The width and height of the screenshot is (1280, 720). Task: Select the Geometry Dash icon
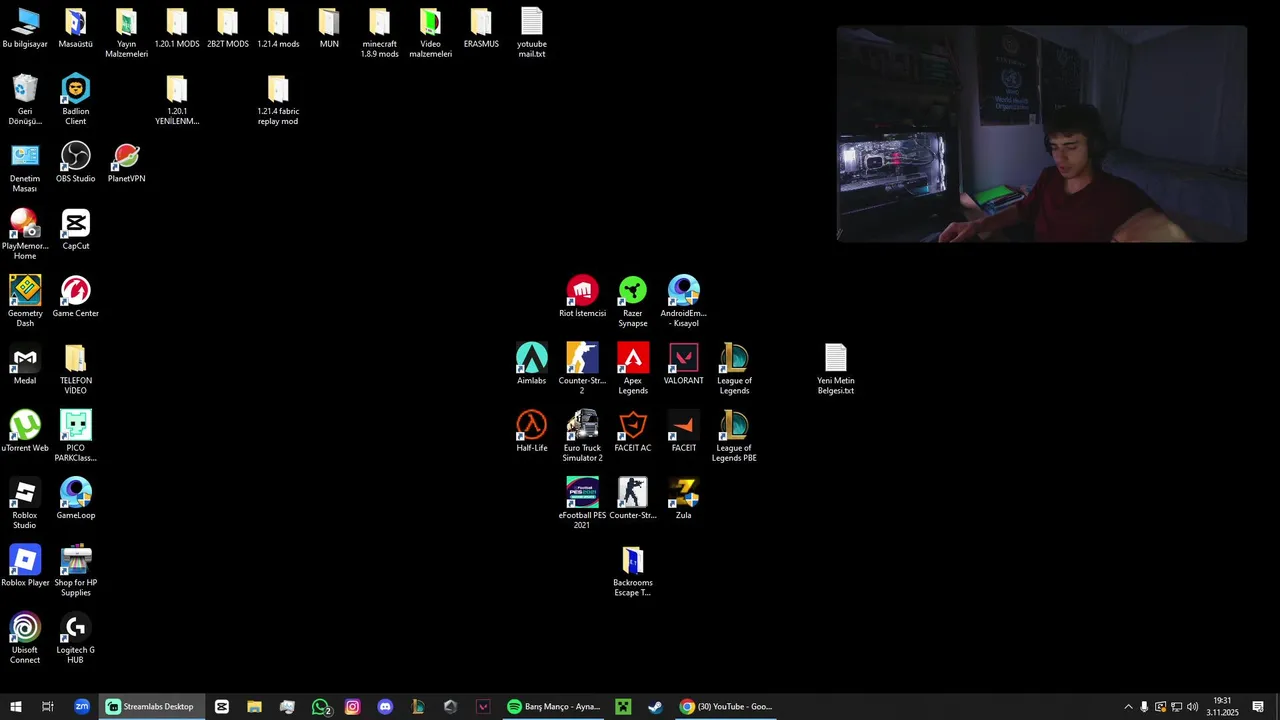pyautogui.click(x=25, y=301)
